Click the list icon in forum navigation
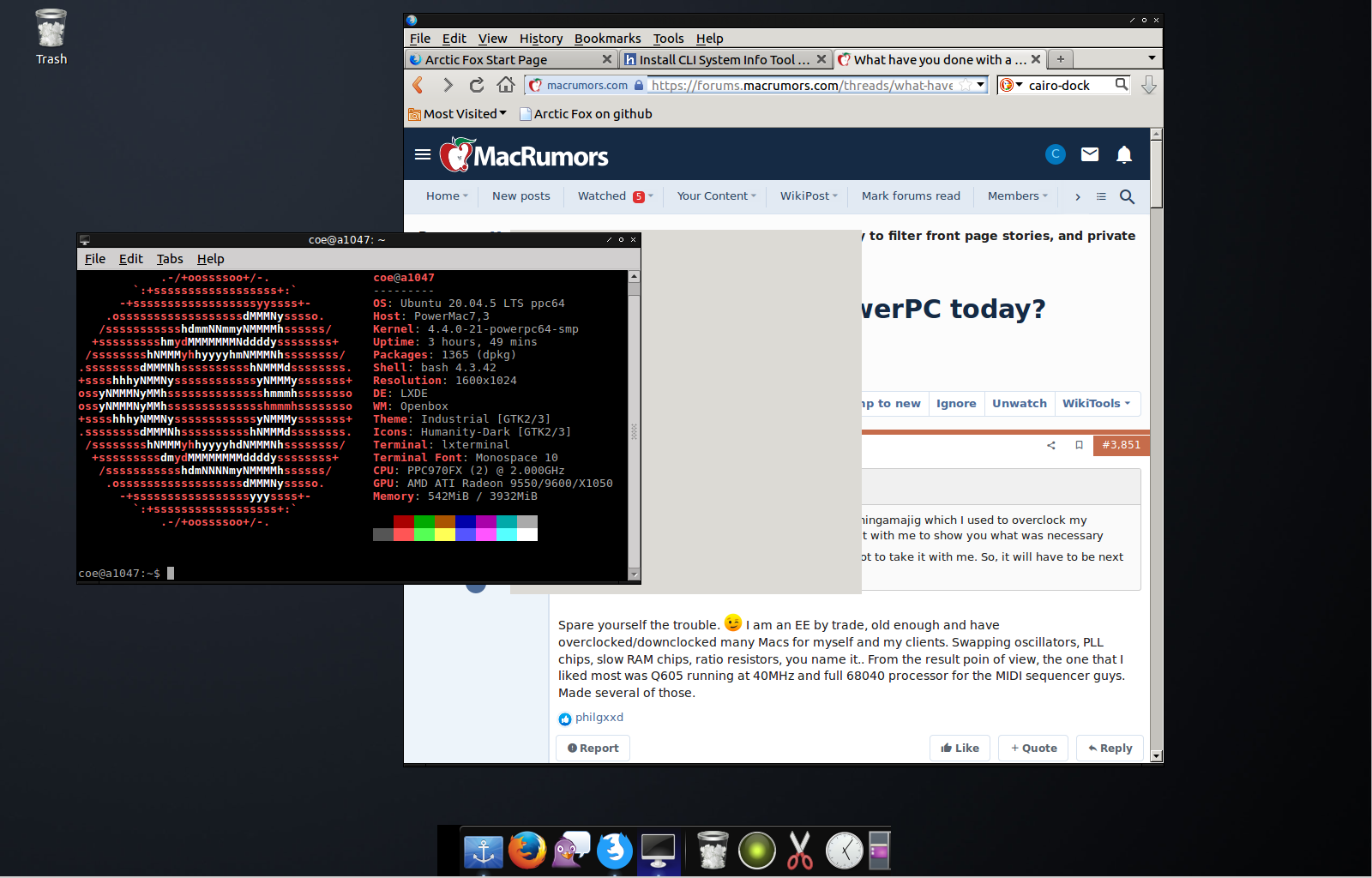Screen dimensions: 1372x878 coord(1101,196)
